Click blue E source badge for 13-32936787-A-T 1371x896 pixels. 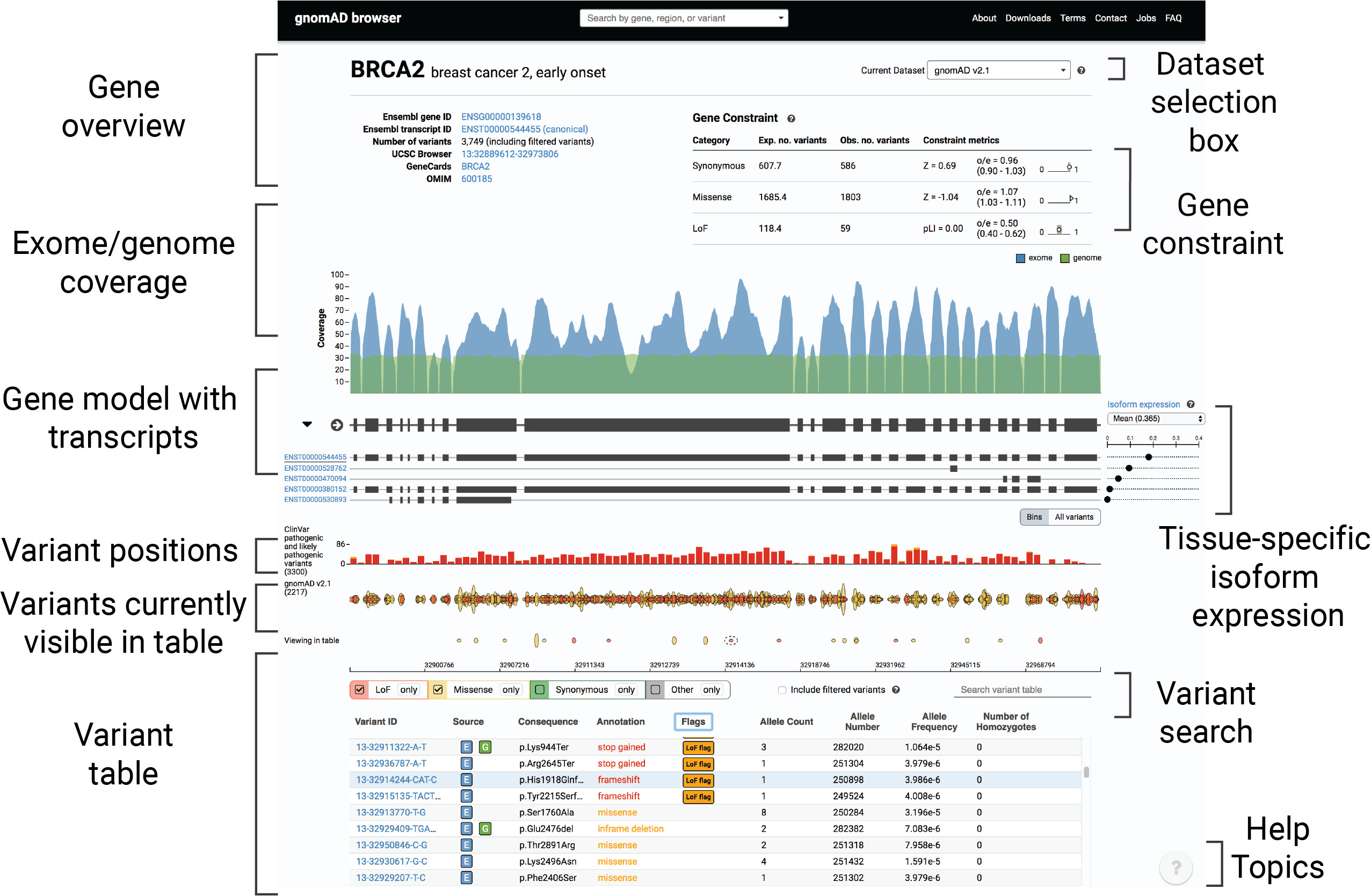(x=467, y=763)
